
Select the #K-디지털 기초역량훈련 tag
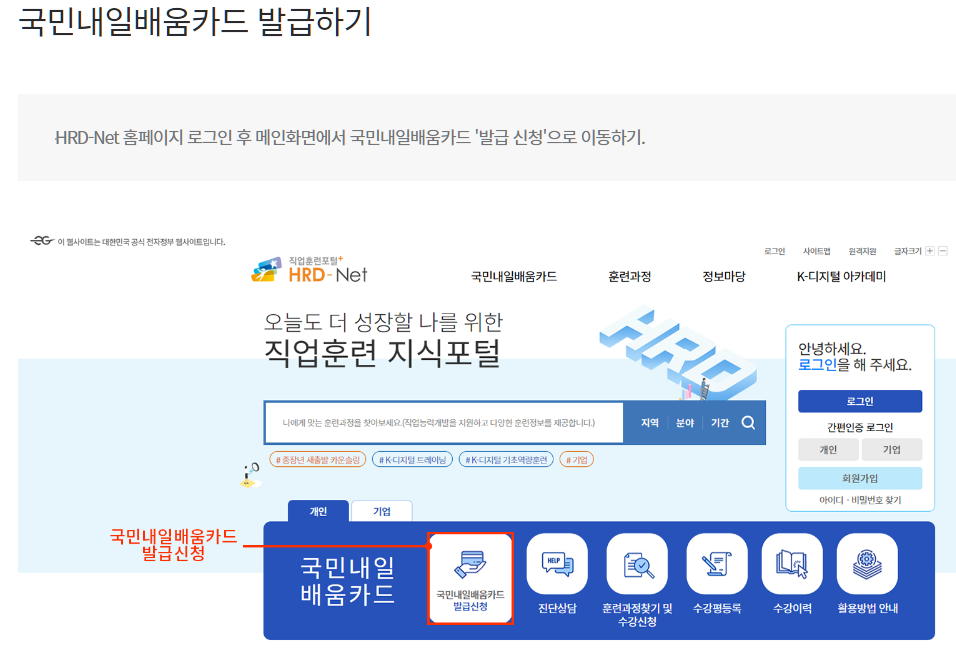506,460
